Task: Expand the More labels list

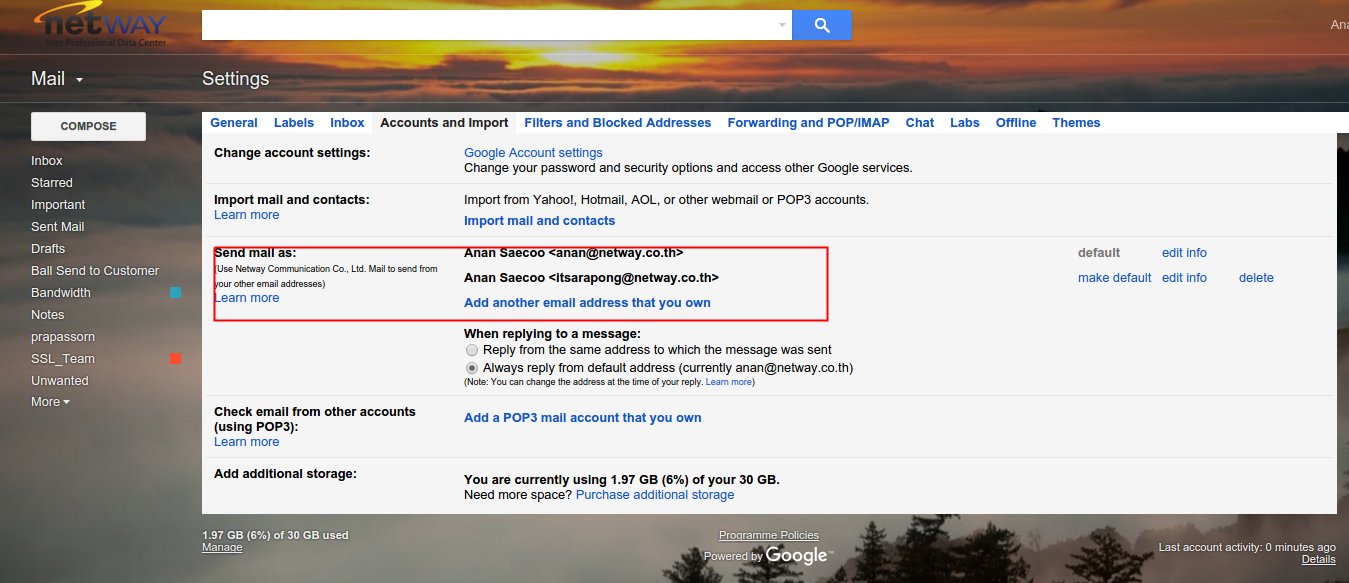Action: point(50,402)
